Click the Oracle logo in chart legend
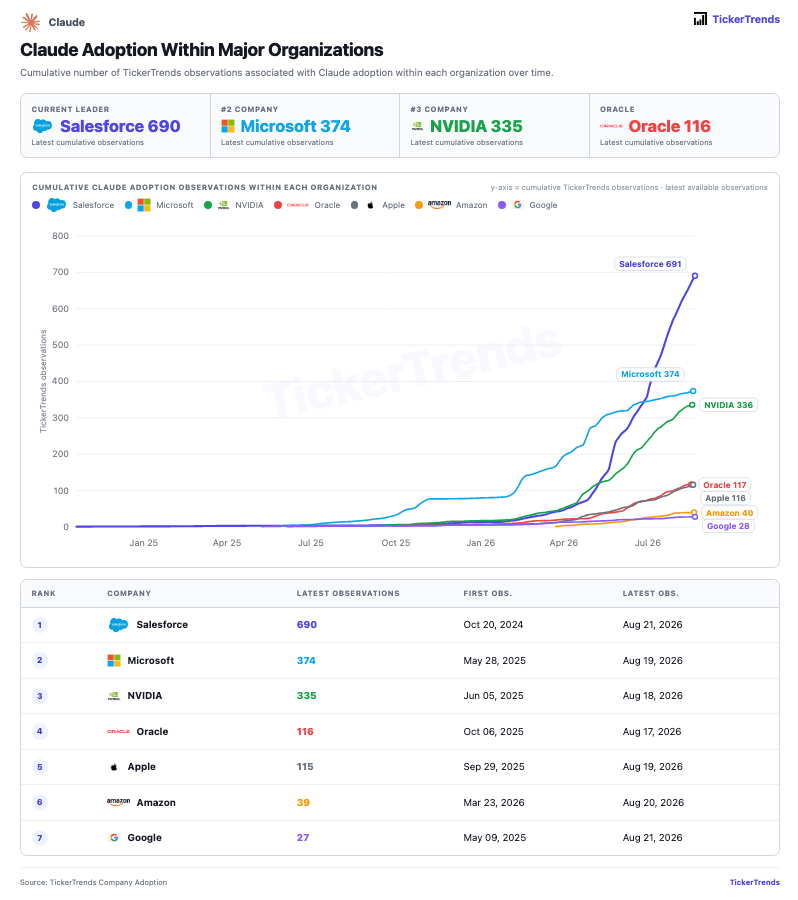This screenshot has width=798, height=900. [x=297, y=205]
